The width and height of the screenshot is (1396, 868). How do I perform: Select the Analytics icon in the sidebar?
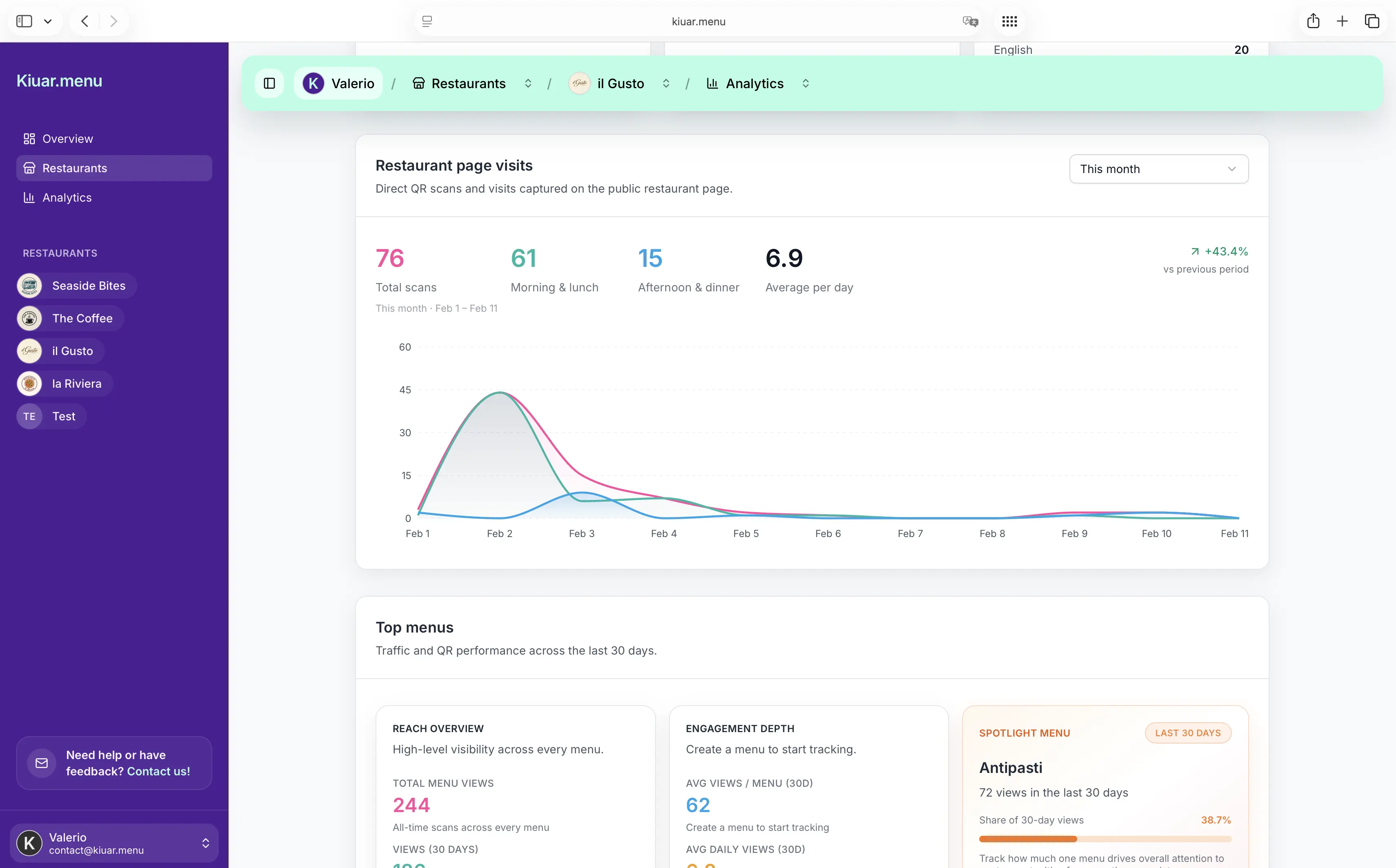(x=29, y=198)
